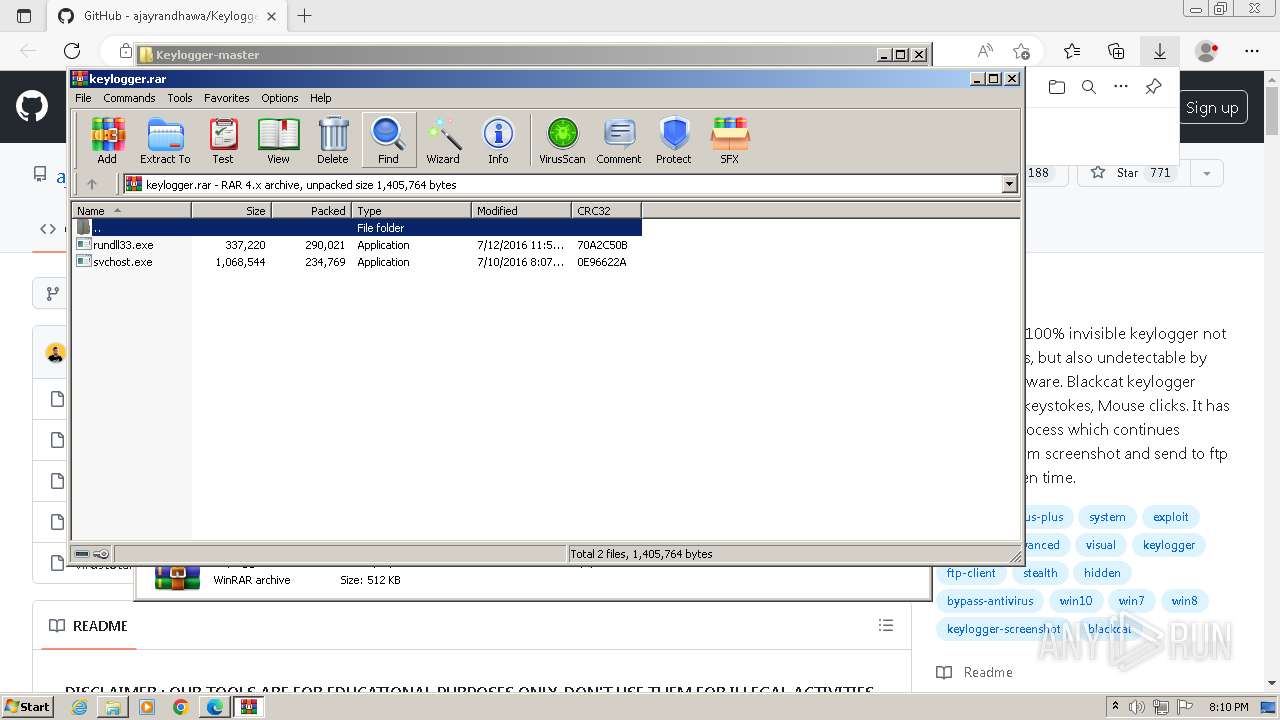
Task: Open the Favorites menu
Action: [227, 98]
